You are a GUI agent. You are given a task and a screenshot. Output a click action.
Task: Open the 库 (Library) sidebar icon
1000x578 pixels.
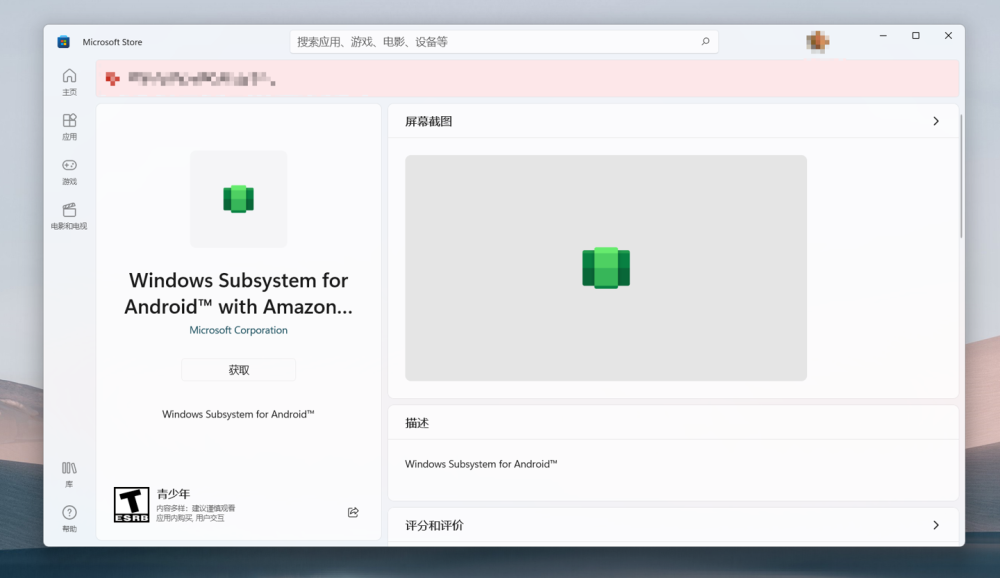(69, 470)
